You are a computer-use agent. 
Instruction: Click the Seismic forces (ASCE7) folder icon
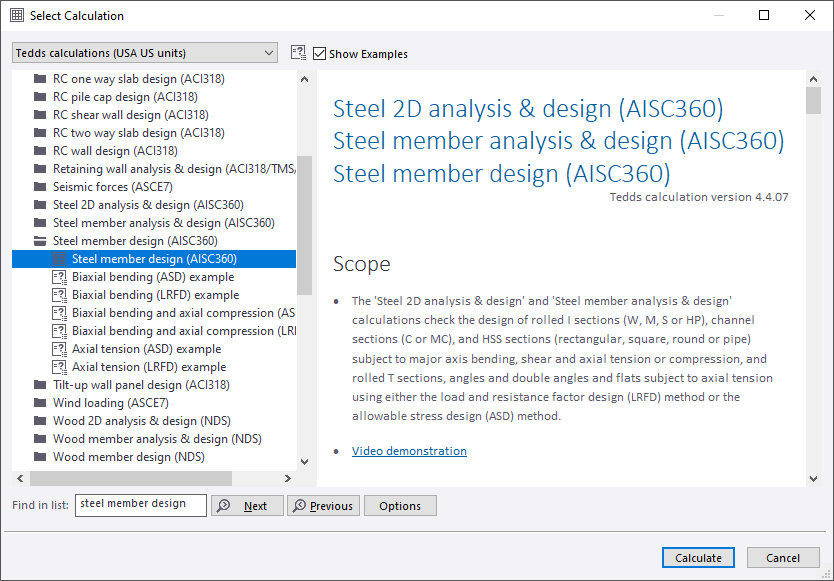[40, 187]
